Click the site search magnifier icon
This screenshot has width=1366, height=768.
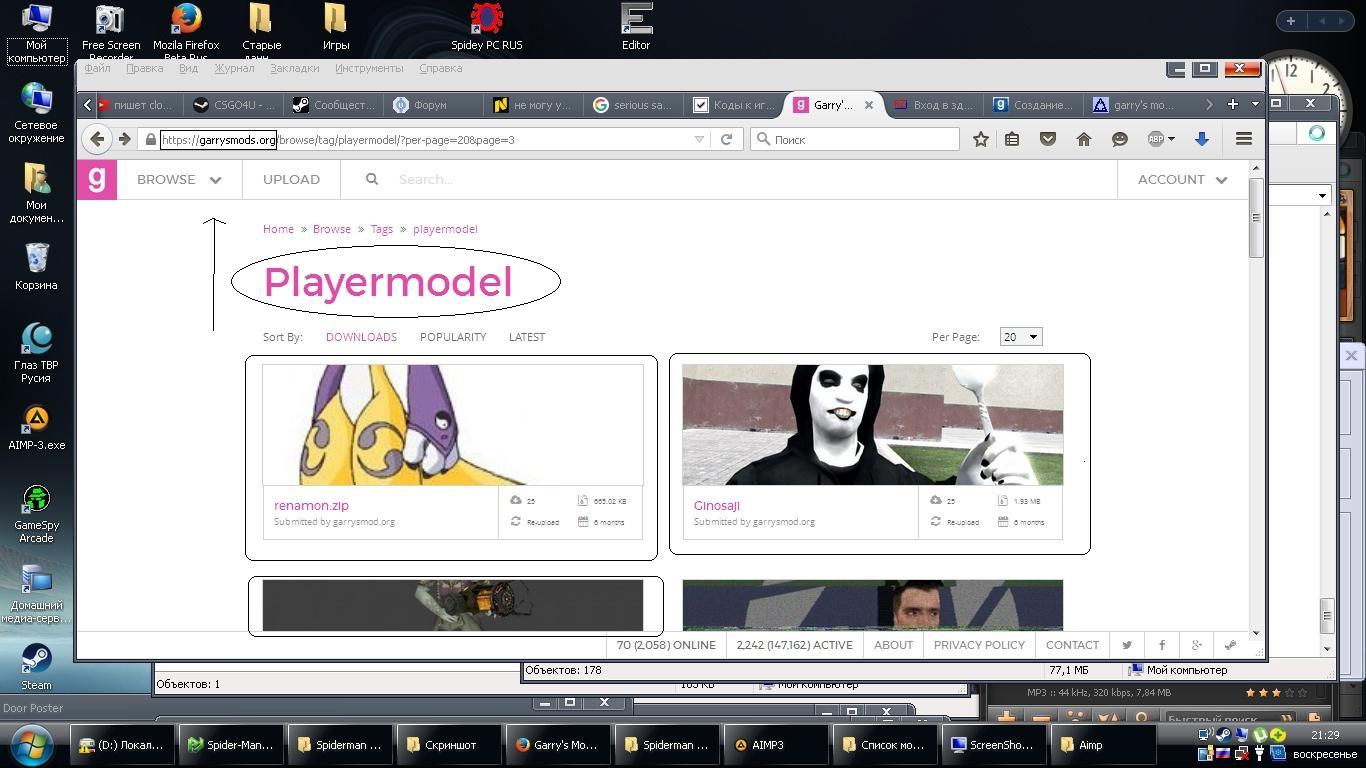[372, 179]
